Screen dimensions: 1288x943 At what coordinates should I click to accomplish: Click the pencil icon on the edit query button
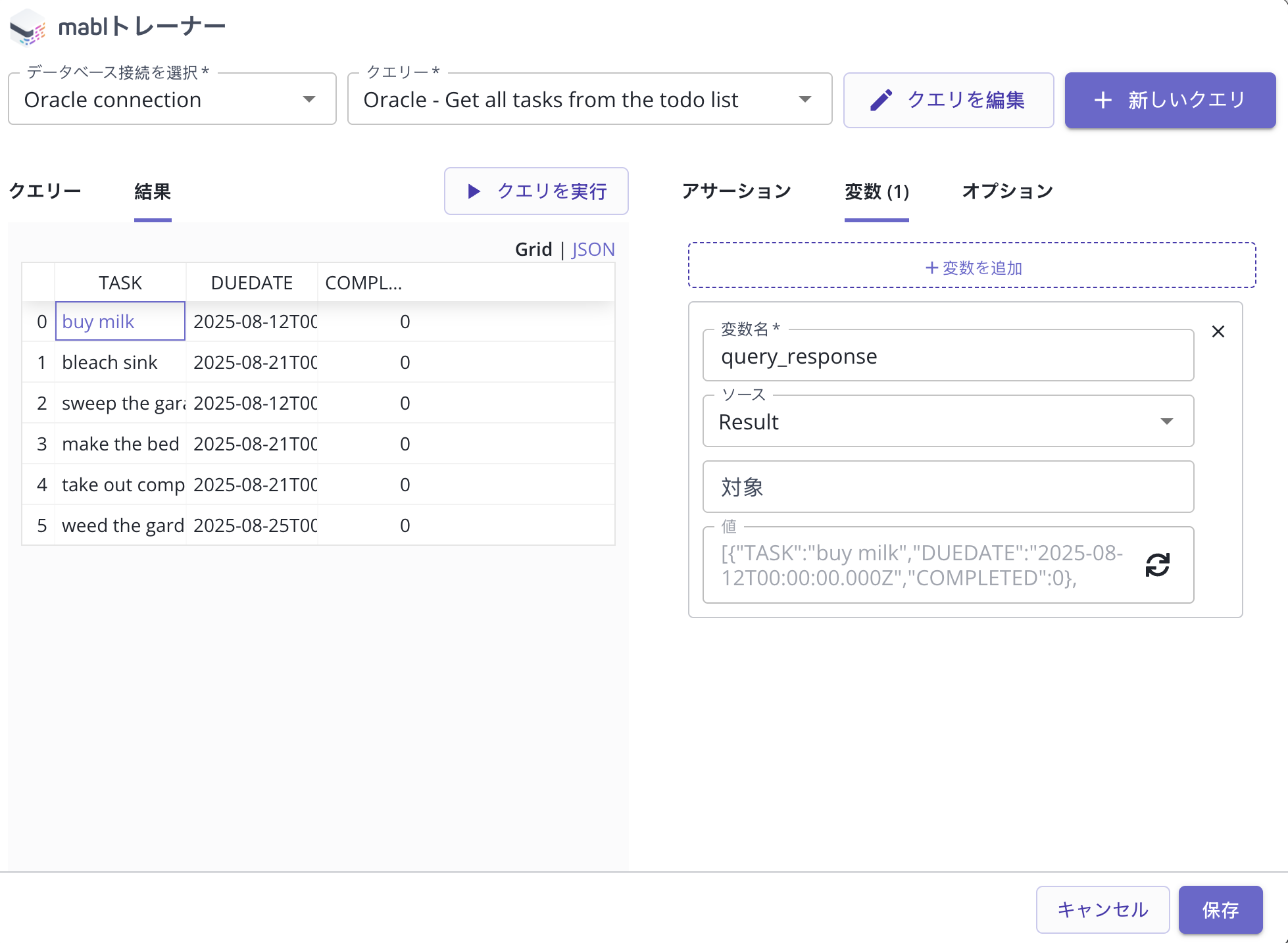click(881, 100)
